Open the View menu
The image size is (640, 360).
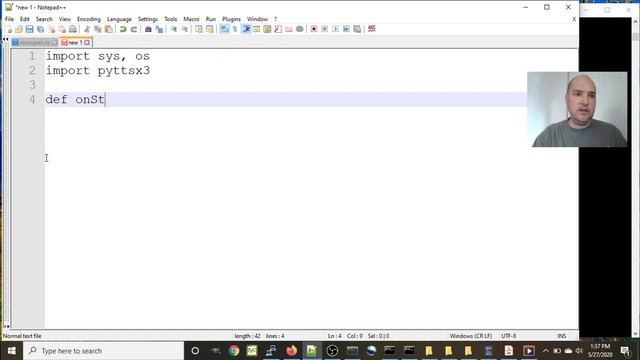(64, 19)
